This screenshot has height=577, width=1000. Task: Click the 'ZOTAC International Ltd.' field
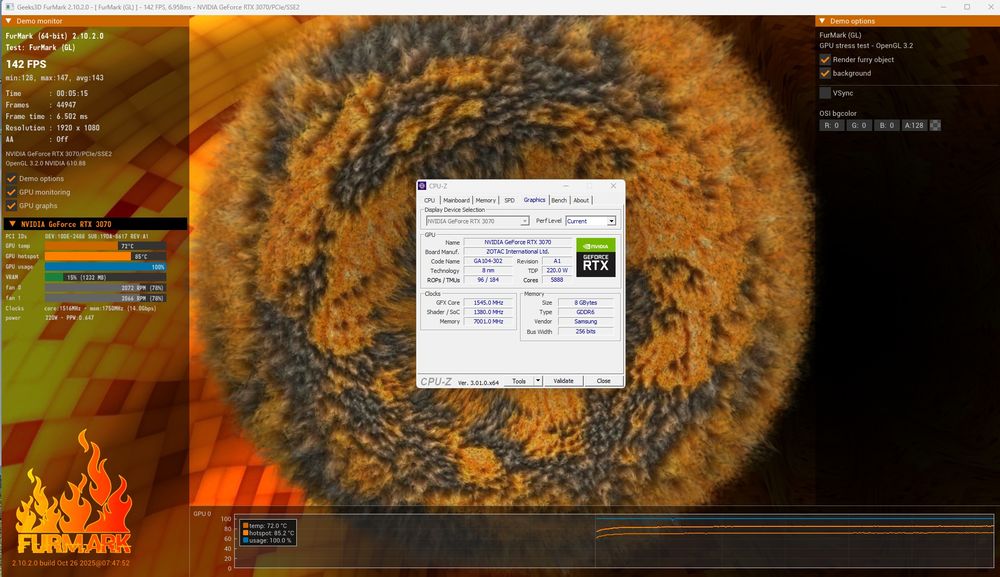coord(517,252)
